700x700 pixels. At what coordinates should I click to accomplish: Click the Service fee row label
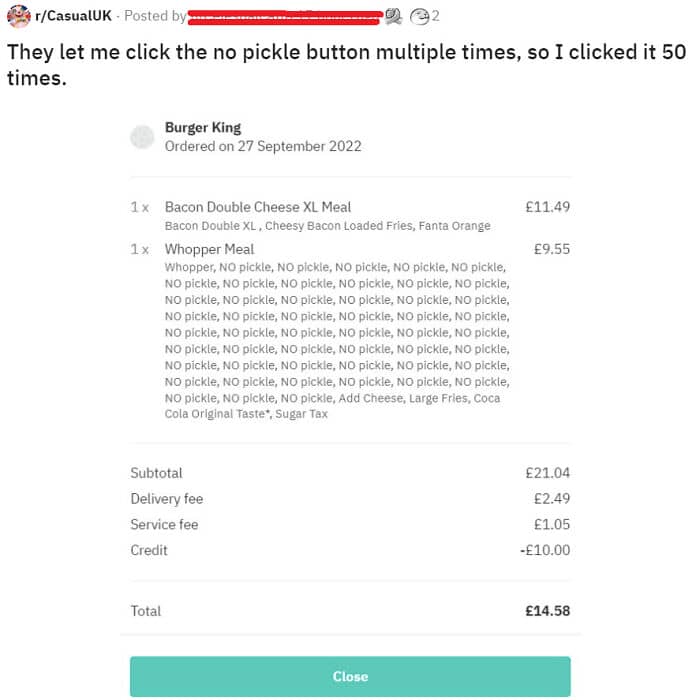[x=164, y=524]
